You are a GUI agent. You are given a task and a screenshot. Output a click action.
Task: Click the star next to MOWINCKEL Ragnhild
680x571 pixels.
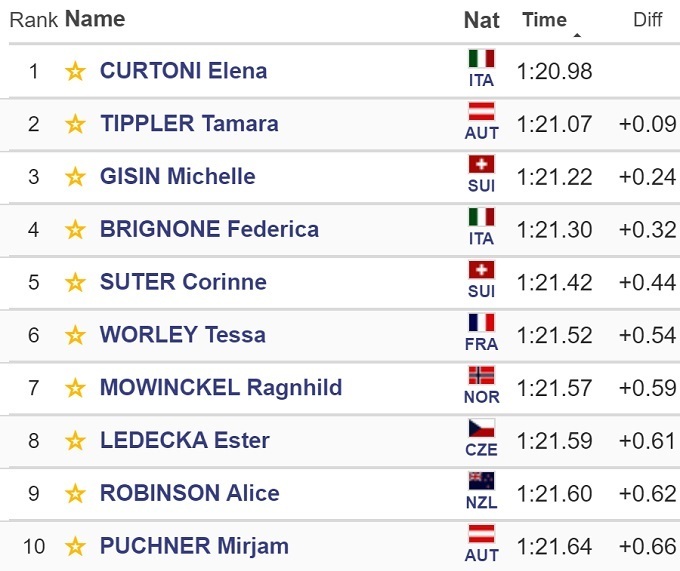[x=75, y=388]
